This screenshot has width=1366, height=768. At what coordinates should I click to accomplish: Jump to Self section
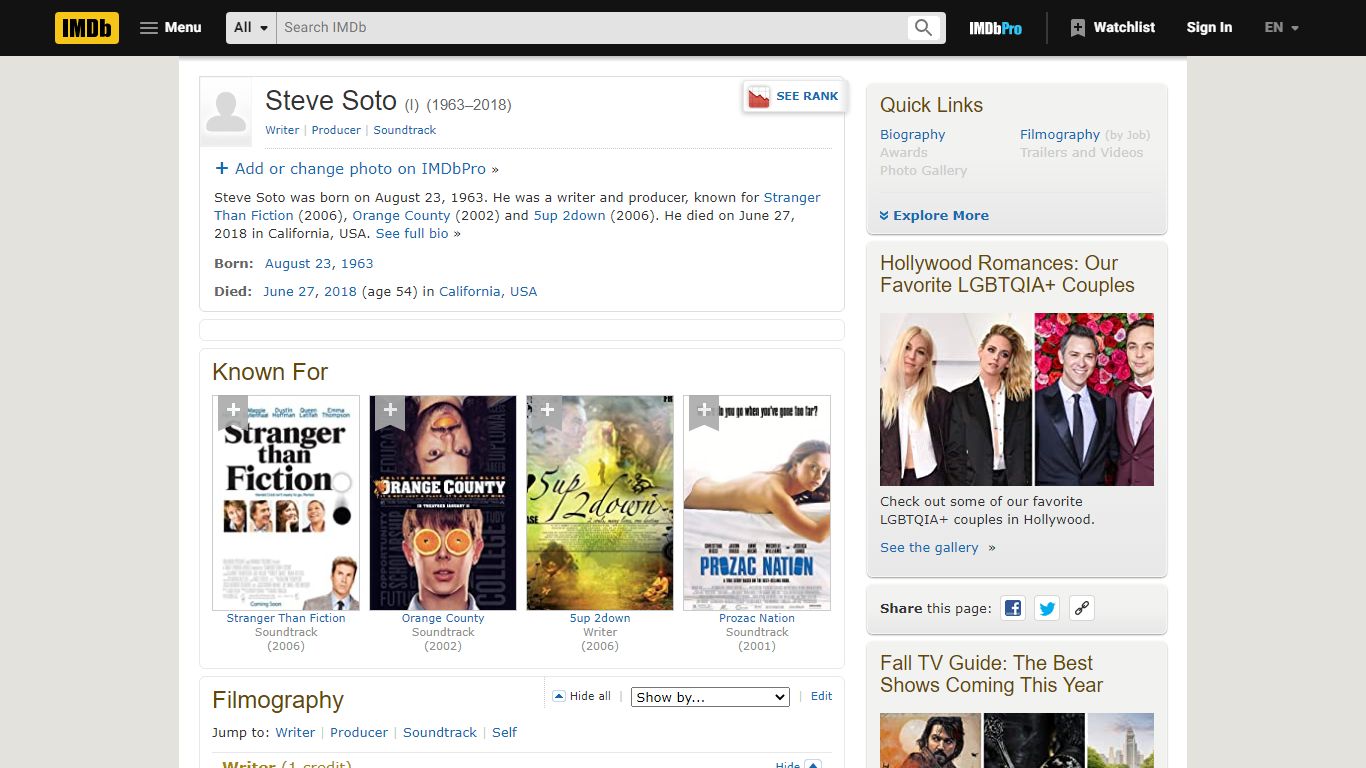pos(504,733)
